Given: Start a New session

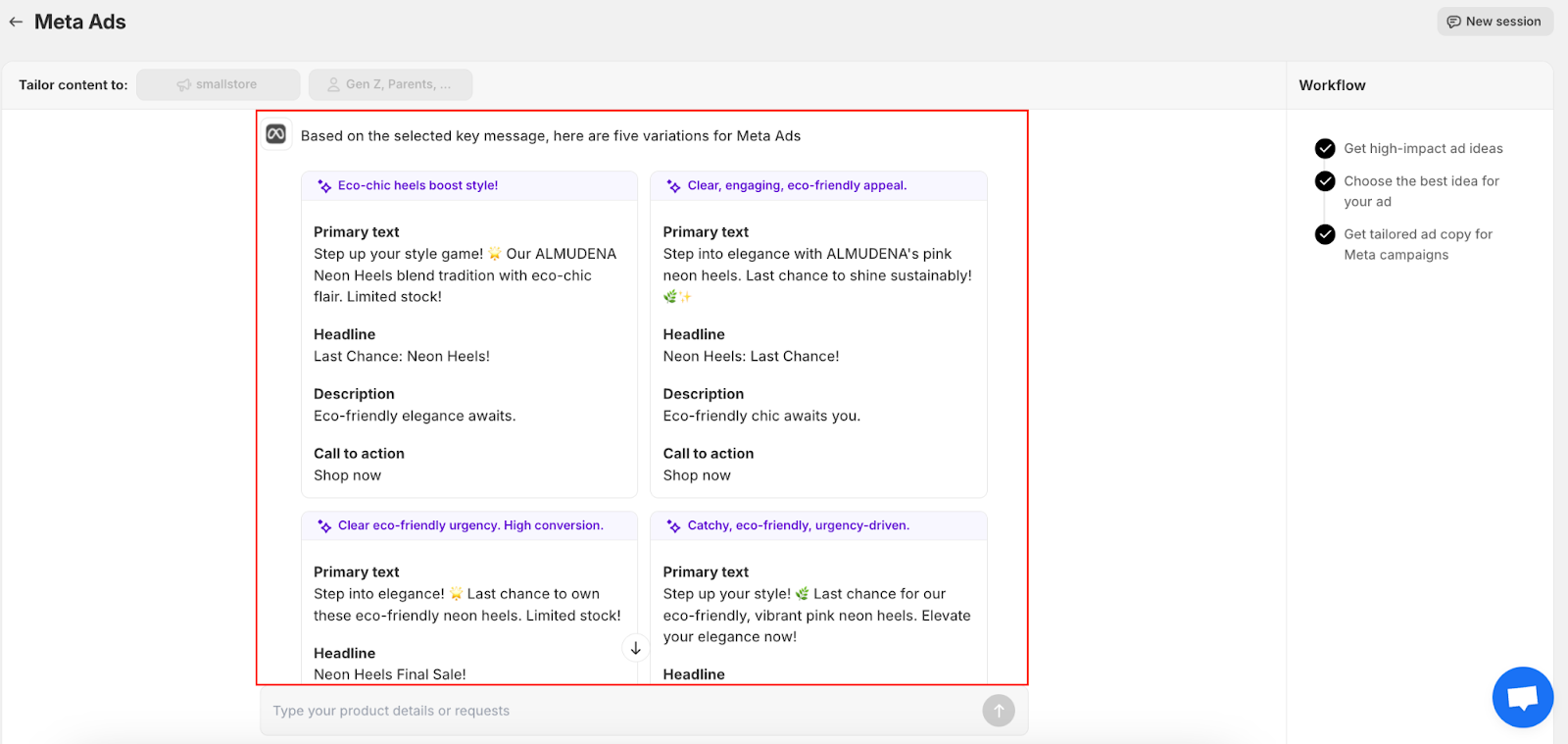Looking at the screenshot, I should [1494, 22].
